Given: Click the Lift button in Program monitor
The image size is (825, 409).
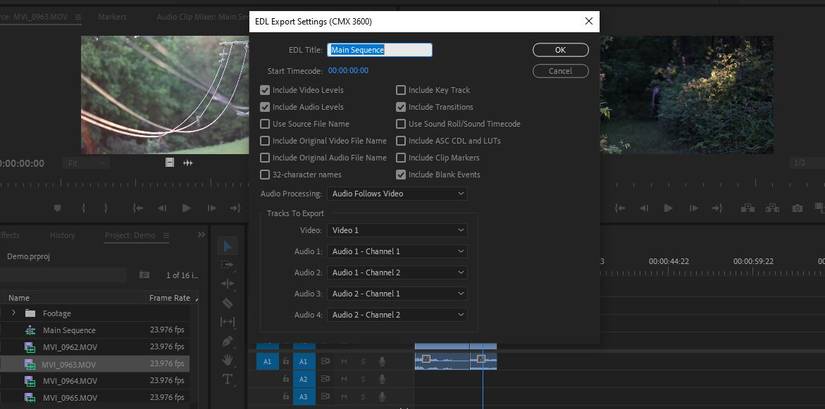Looking at the screenshot, I should point(748,208).
